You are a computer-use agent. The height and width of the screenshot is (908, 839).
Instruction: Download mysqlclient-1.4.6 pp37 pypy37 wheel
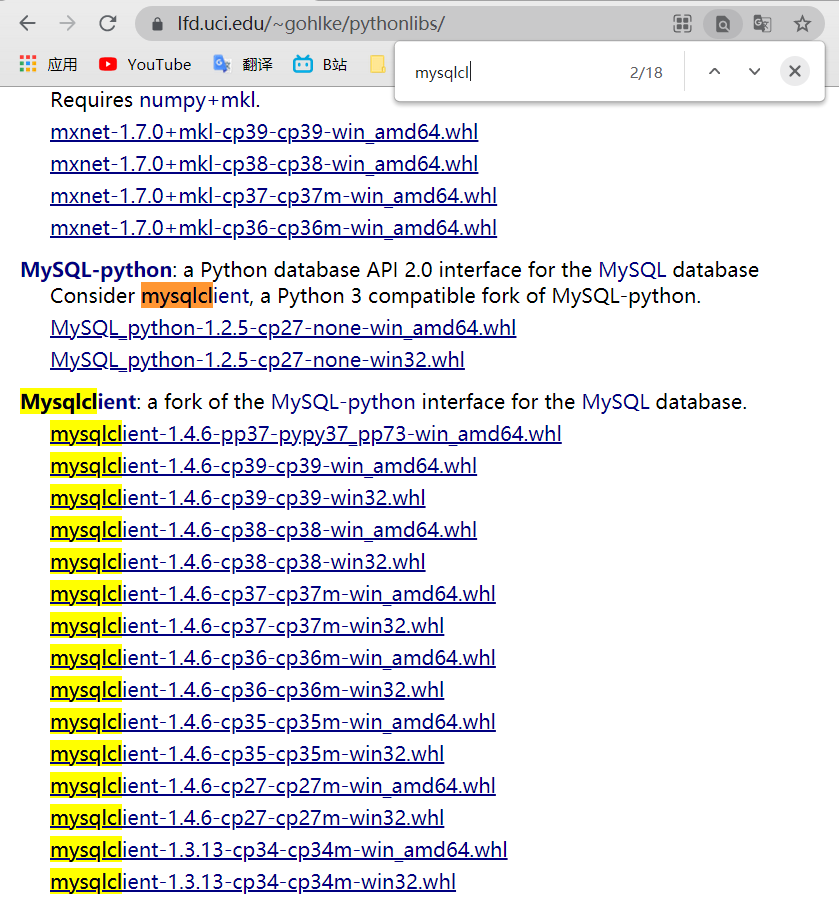(x=306, y=434)
